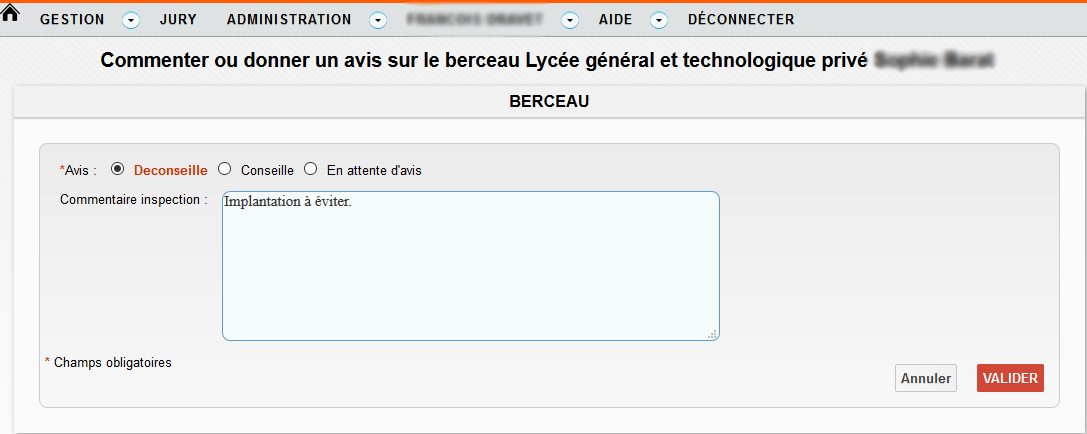Expand the arrow right after ADMINISTRATION
The height and width of the screenshot is (434, 1087).
pos(378,20)
